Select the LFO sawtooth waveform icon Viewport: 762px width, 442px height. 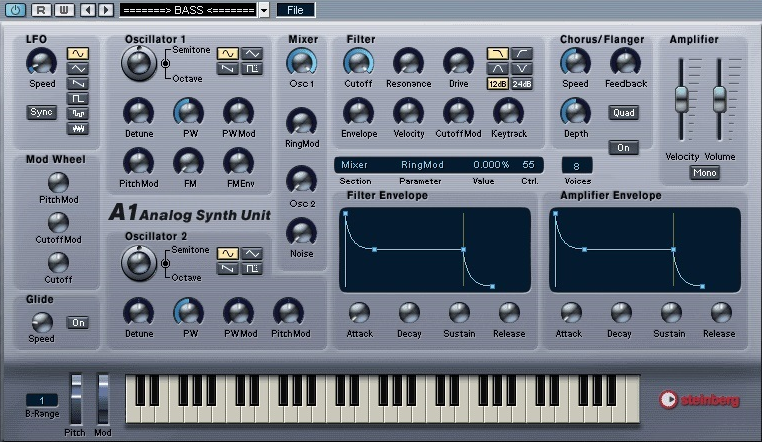77,83
